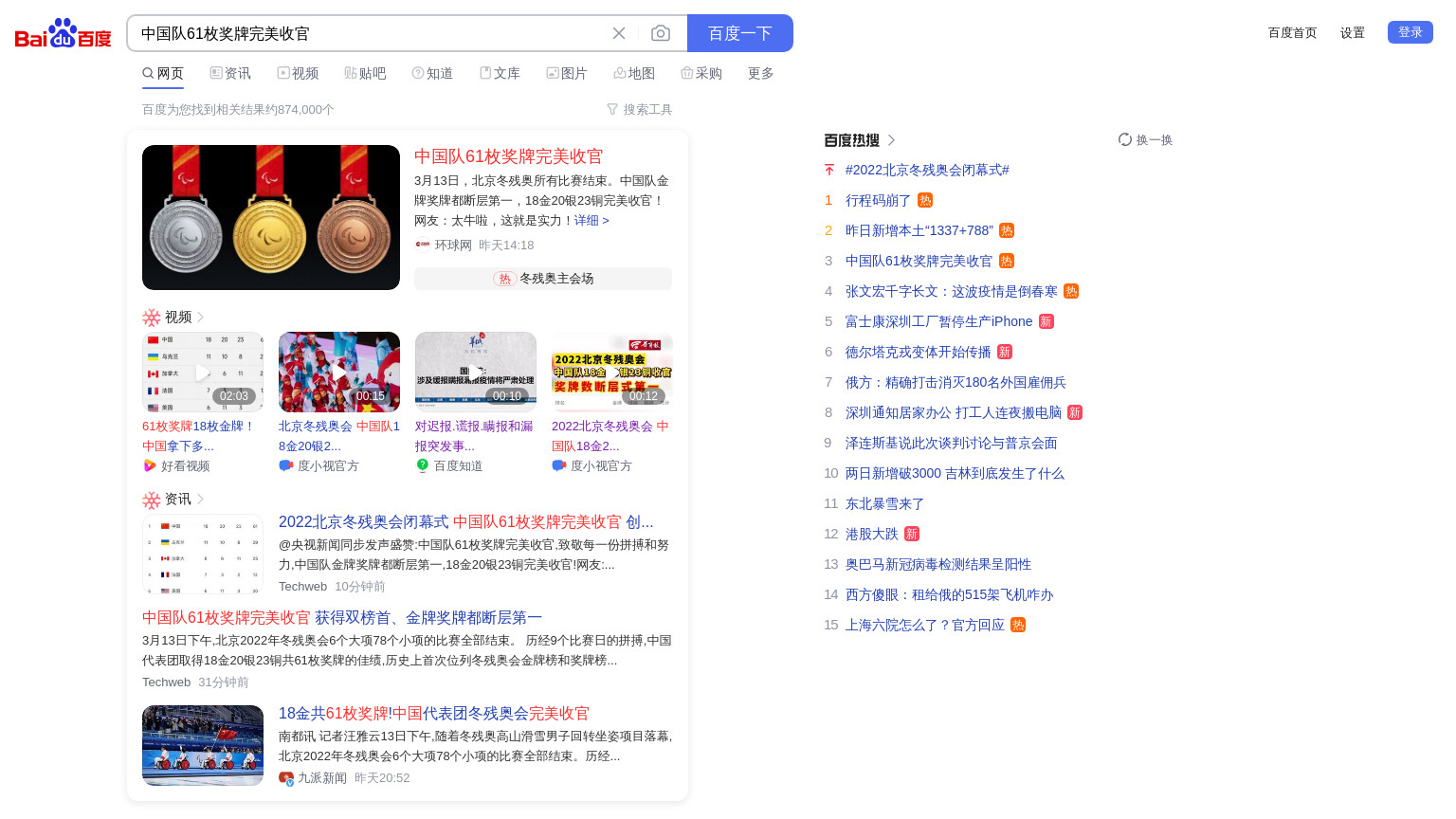
Task: Expand the 视频 section chevron
Action: [x=201, y=317]
